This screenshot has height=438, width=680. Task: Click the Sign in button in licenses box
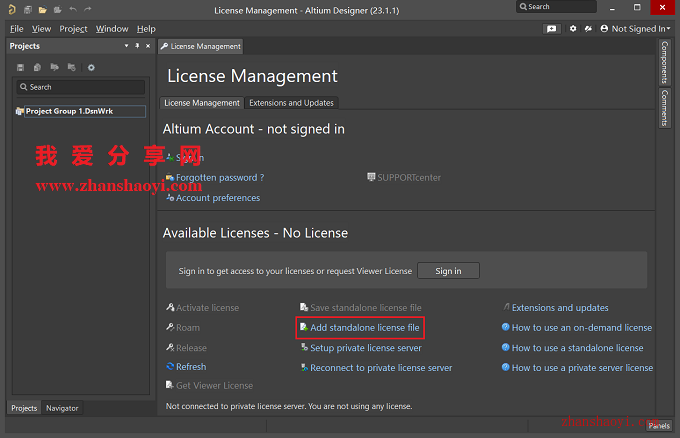click(x=448, y=271)
